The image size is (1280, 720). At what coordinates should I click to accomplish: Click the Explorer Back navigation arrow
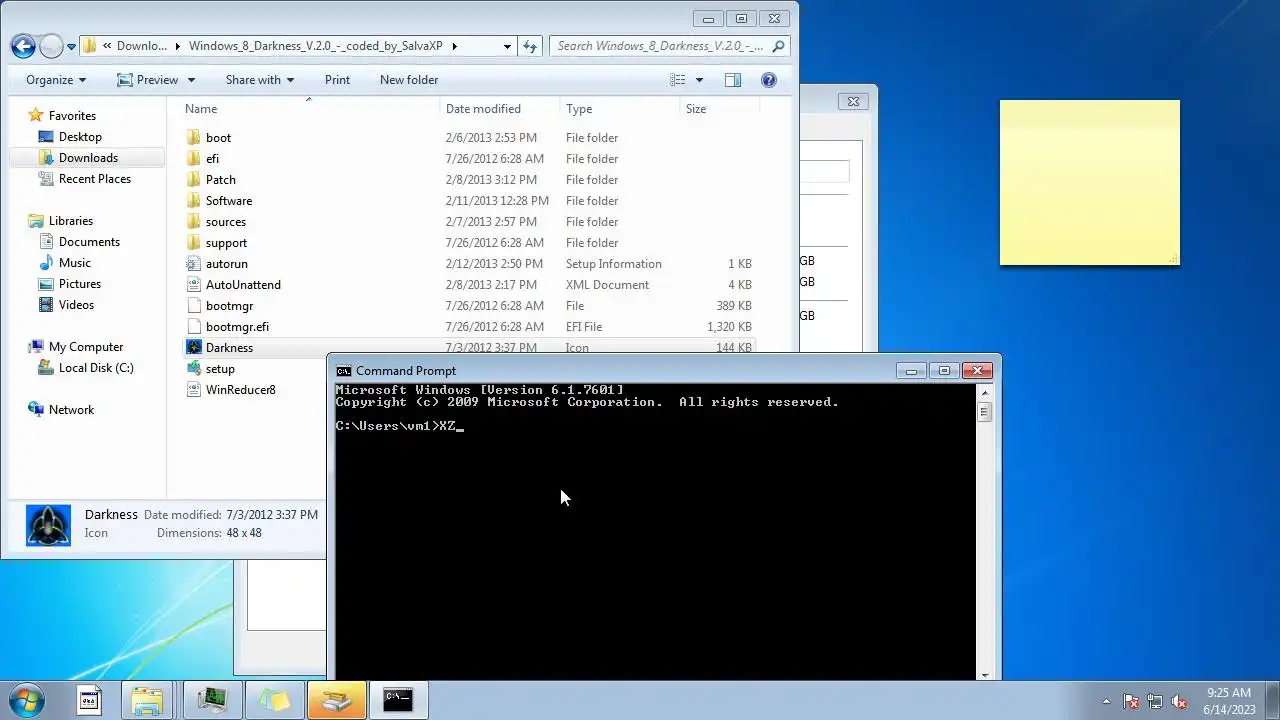[x=23, y=46]
